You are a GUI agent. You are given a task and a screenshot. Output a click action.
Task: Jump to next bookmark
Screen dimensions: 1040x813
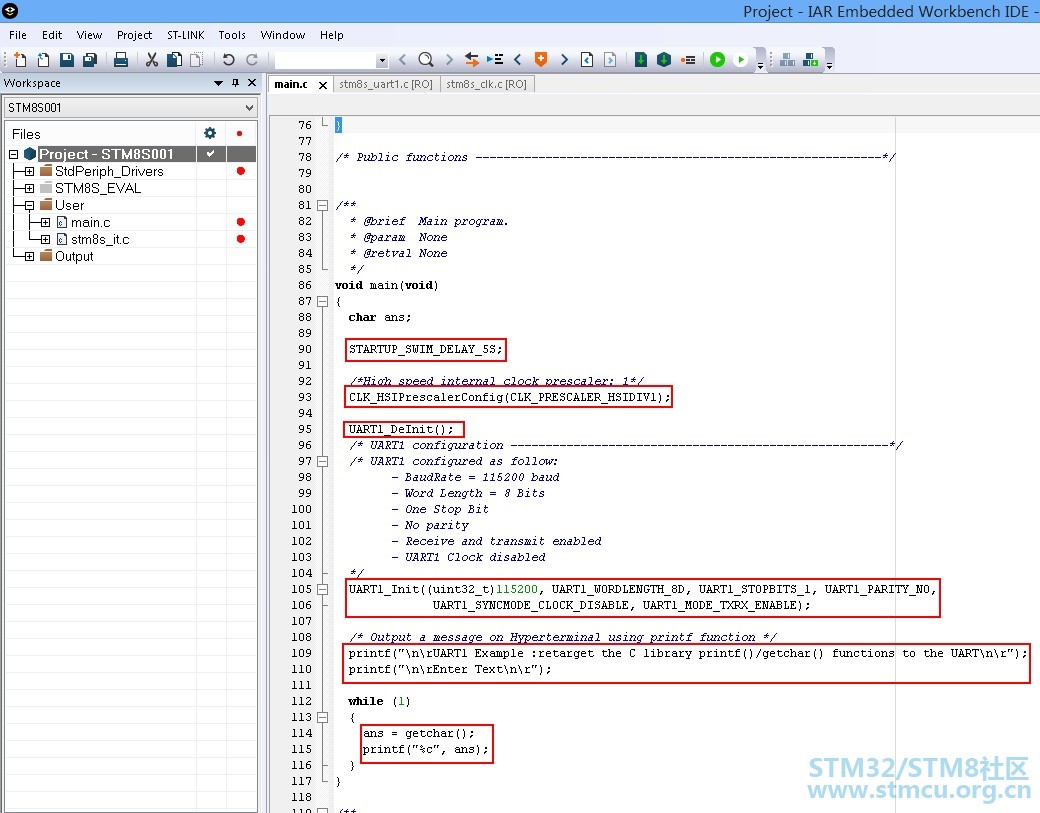pos(564,60)
